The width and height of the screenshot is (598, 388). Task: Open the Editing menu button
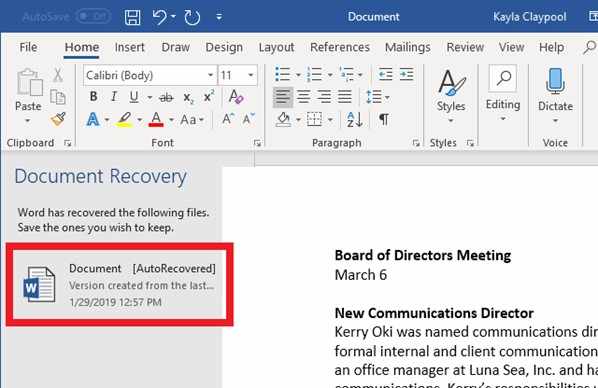(503, 94)
